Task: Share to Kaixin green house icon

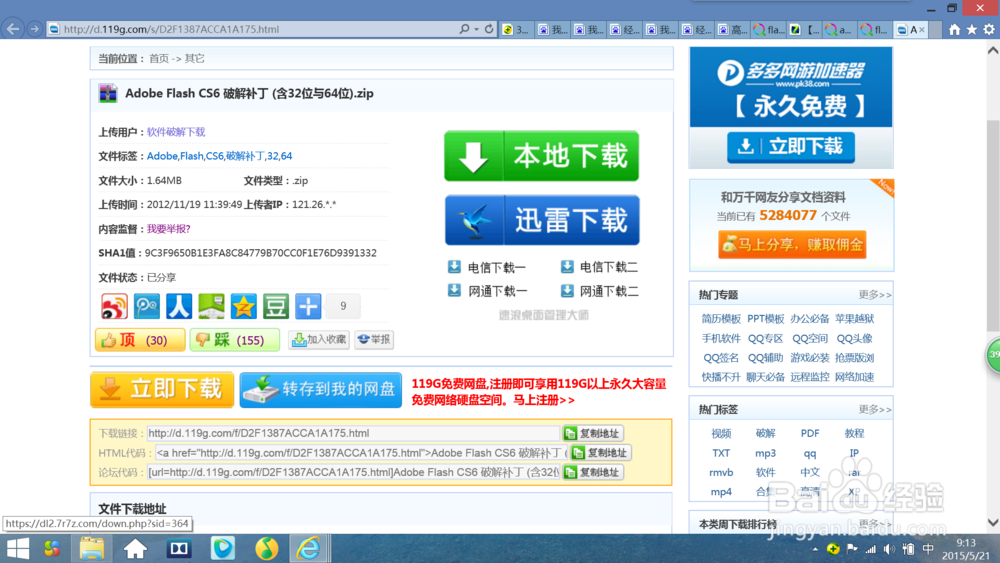Action: (x=211, y=307)
